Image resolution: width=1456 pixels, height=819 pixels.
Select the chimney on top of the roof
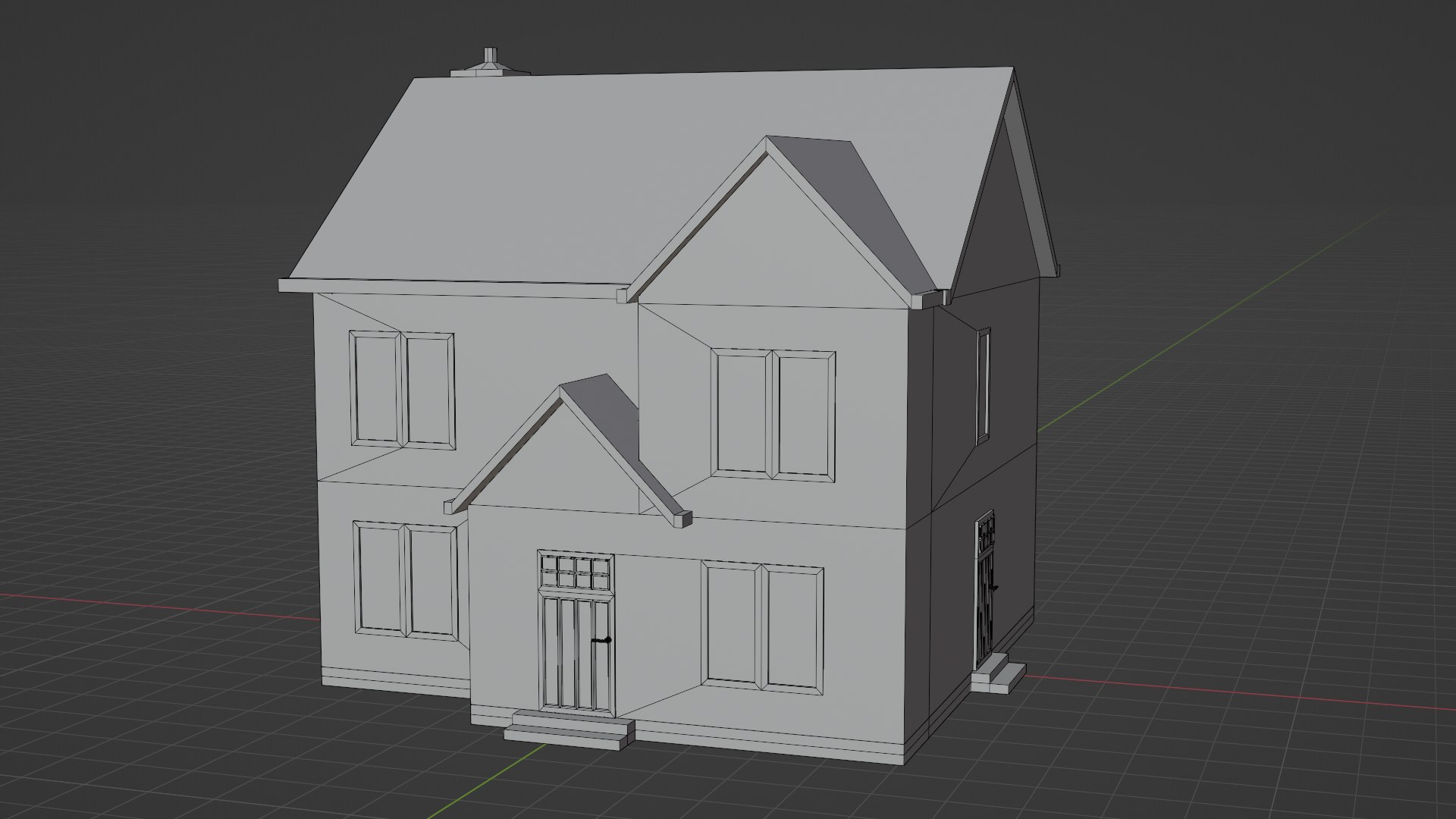(x=490, y=63)
